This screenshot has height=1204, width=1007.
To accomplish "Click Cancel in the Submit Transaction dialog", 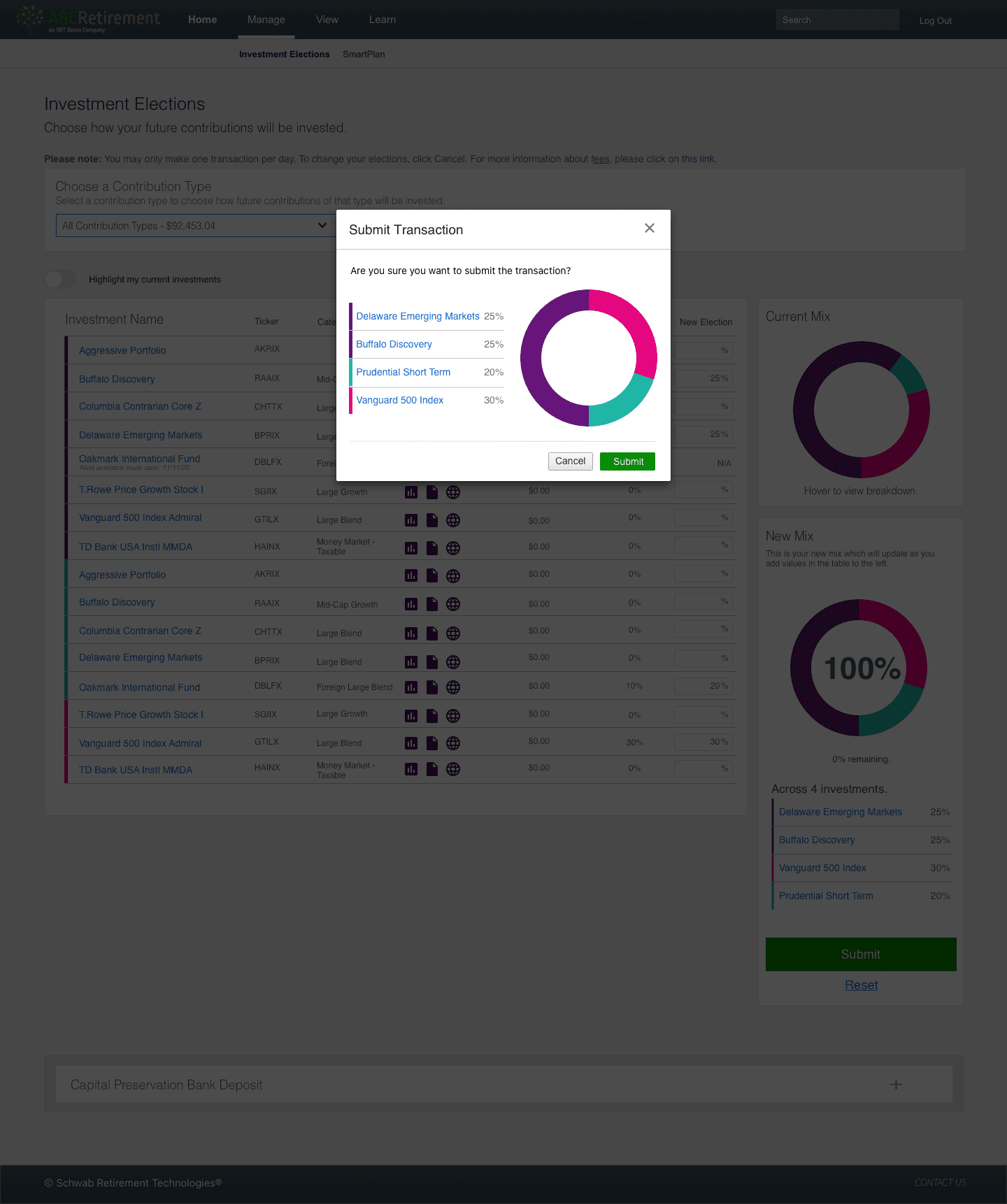I will coord(570,461).
